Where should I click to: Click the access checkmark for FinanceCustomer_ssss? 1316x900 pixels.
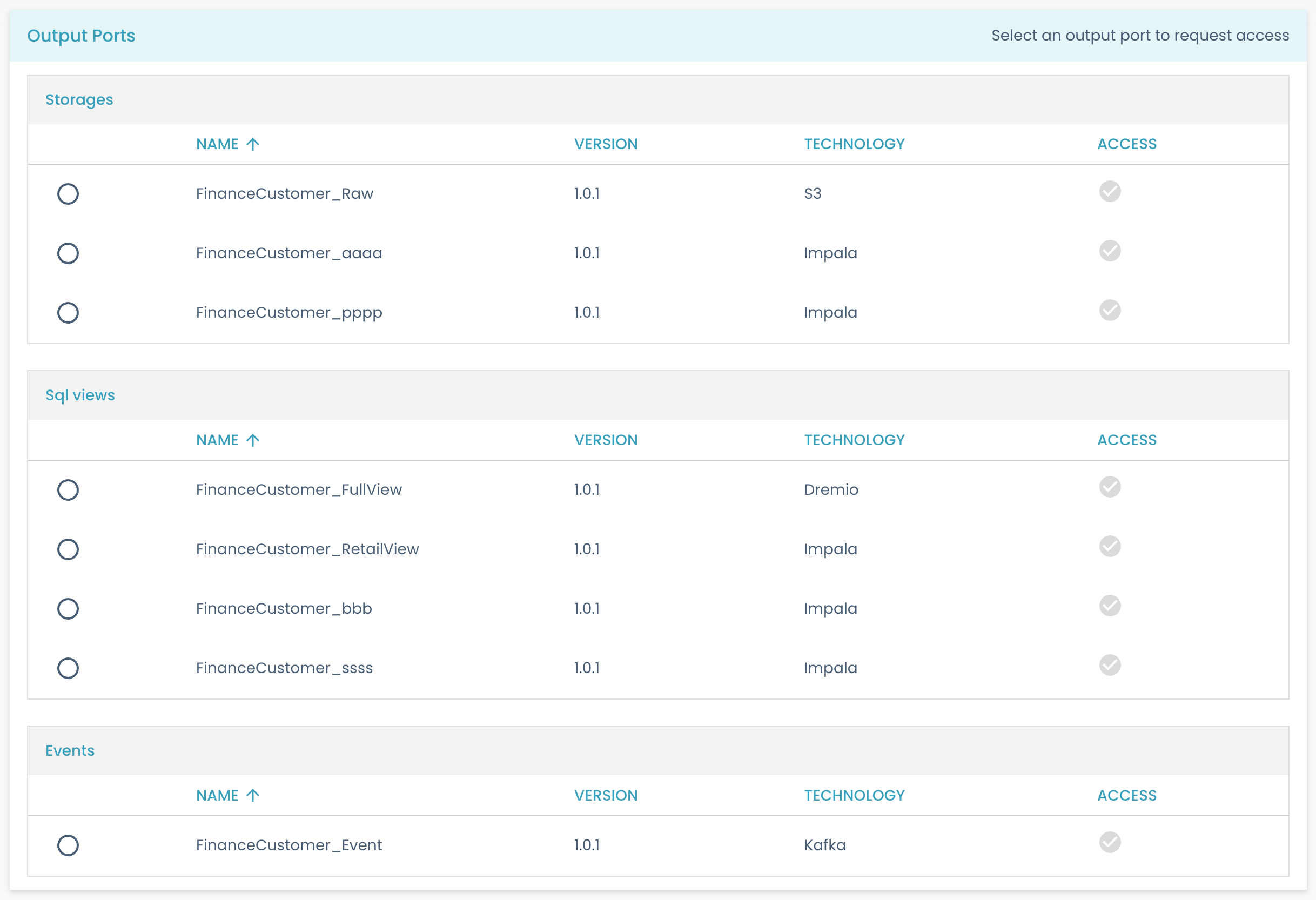click(1110, 666)
